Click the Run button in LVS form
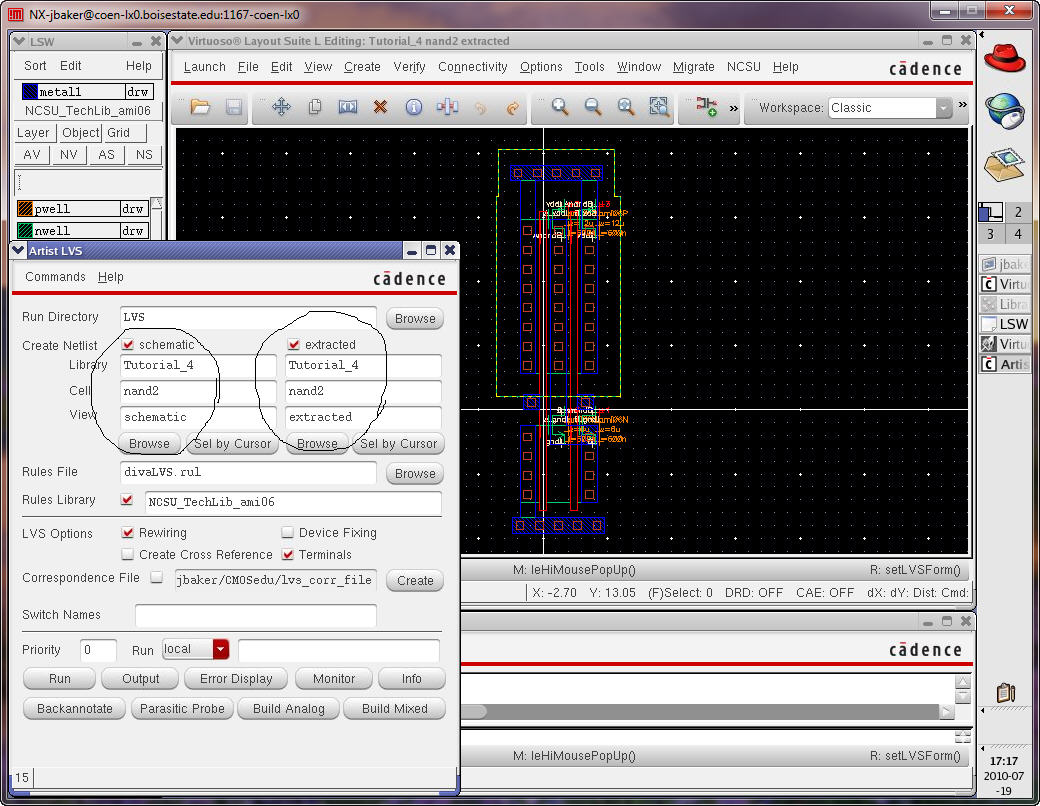 tap(60, 679)
